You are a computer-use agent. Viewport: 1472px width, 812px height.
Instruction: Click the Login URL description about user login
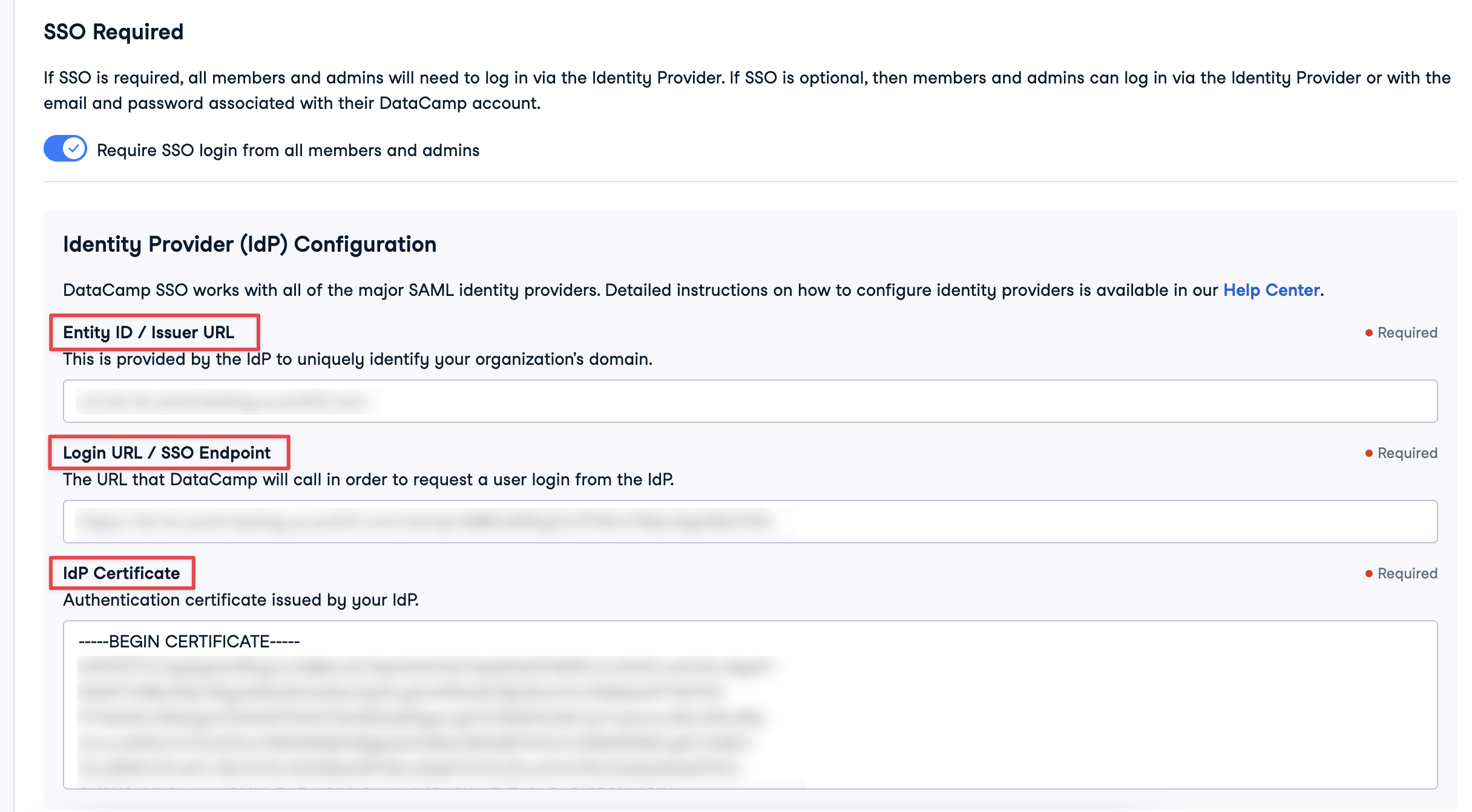(368, 480)
